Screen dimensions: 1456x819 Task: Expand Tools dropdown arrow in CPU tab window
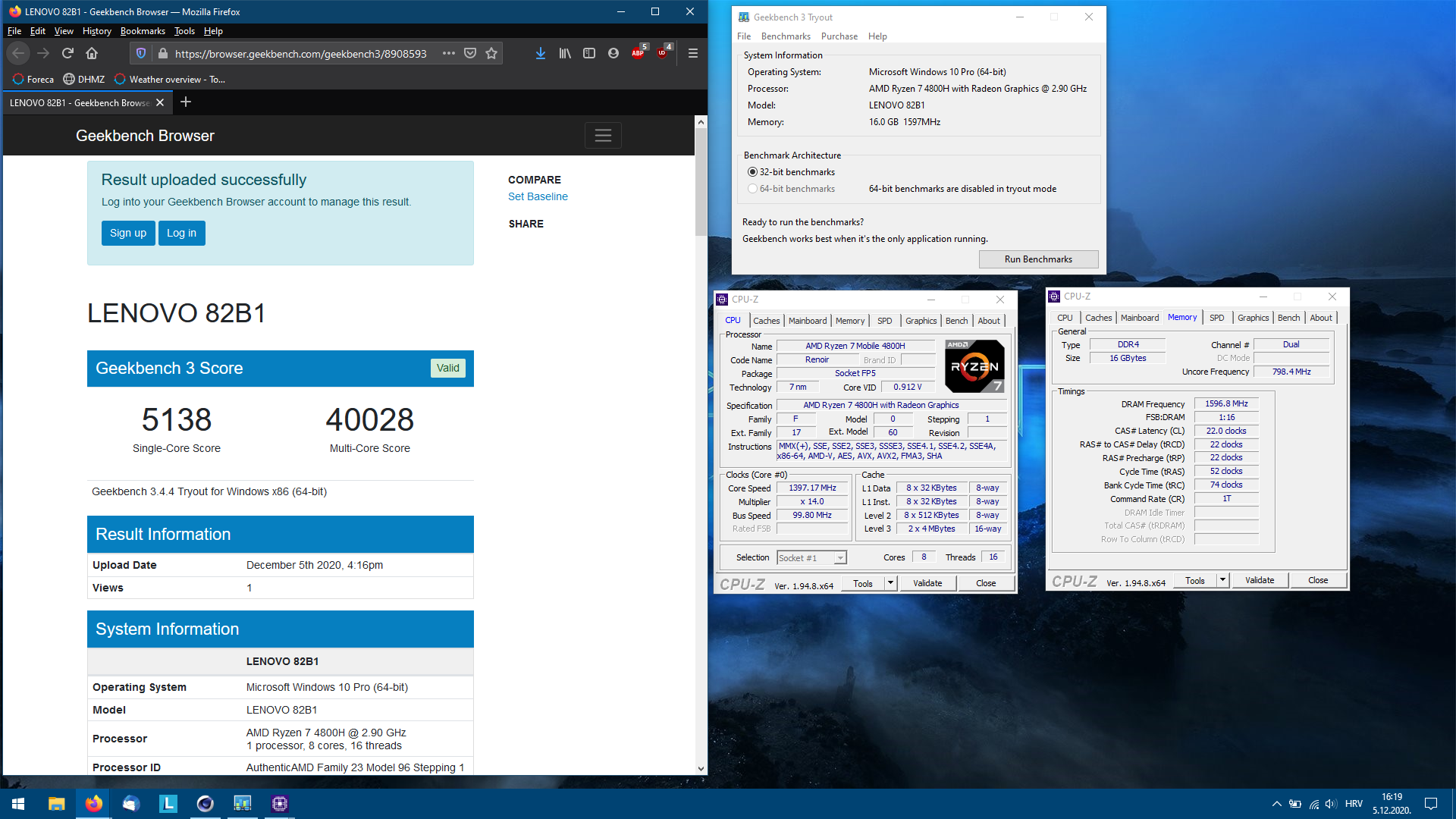click(x=890, y=583)
